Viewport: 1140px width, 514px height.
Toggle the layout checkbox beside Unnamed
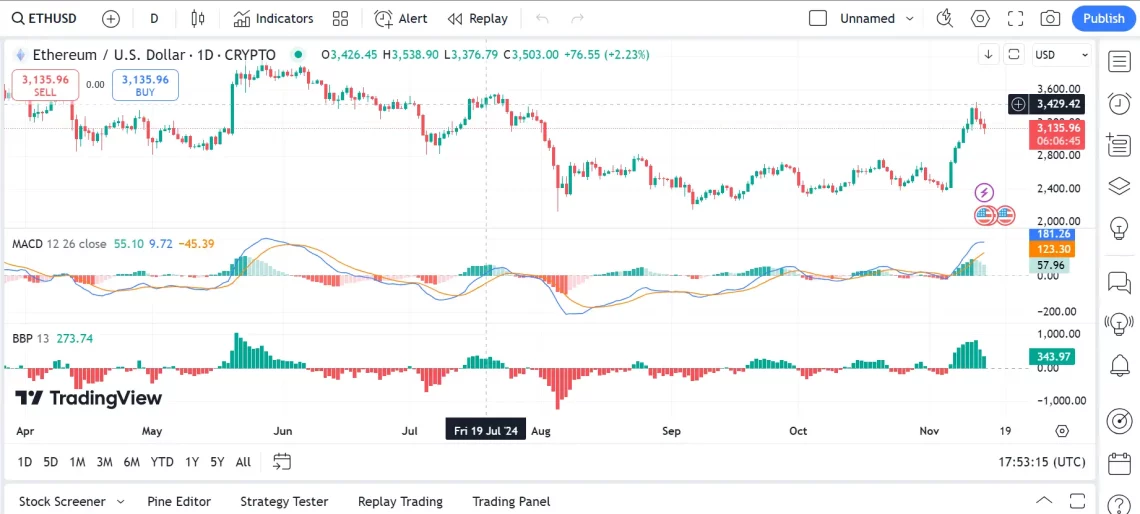(x=818, y=18)
